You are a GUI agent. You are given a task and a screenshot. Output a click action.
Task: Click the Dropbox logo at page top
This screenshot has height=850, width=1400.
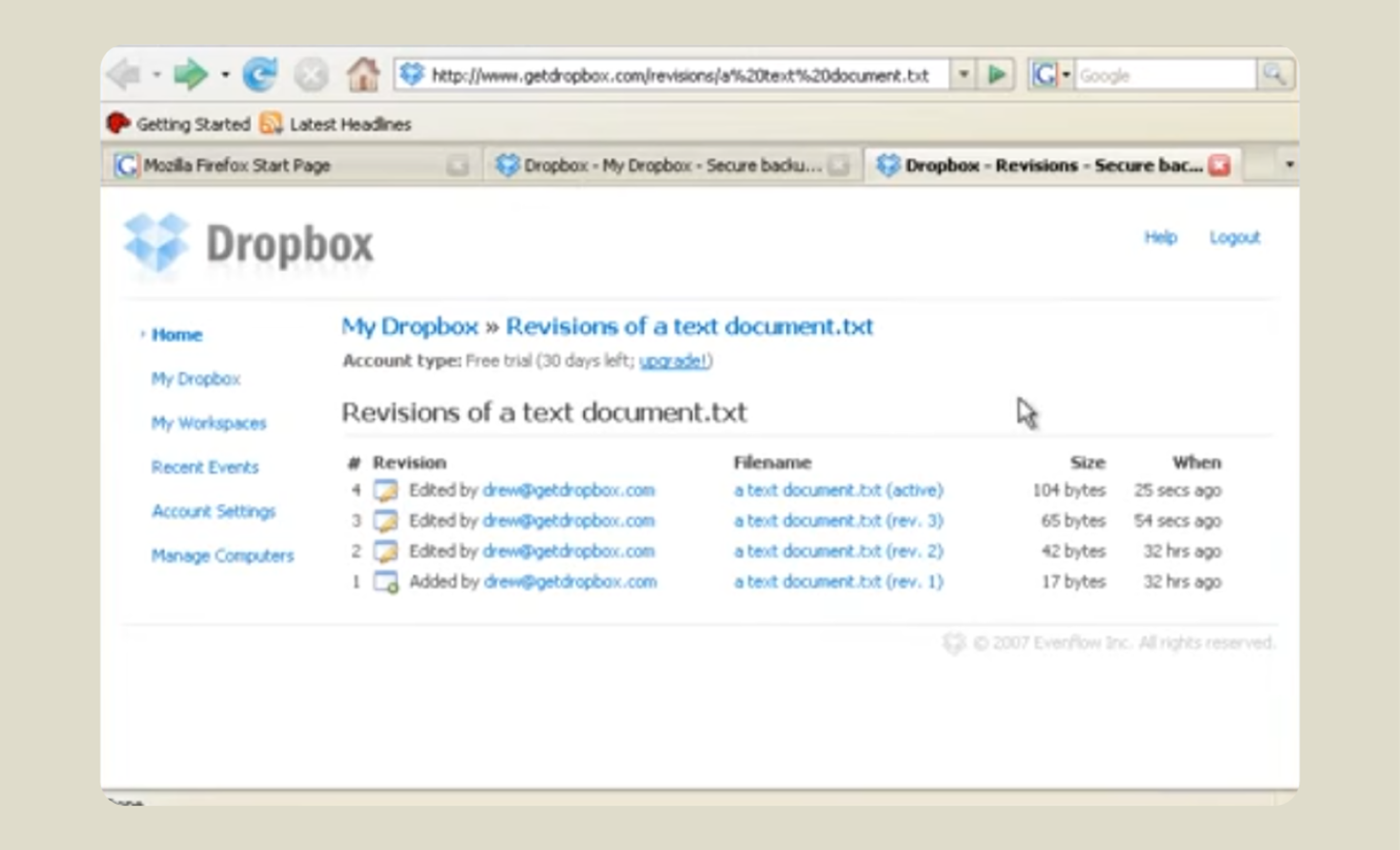pyautogui.click(x=248, y=244)
